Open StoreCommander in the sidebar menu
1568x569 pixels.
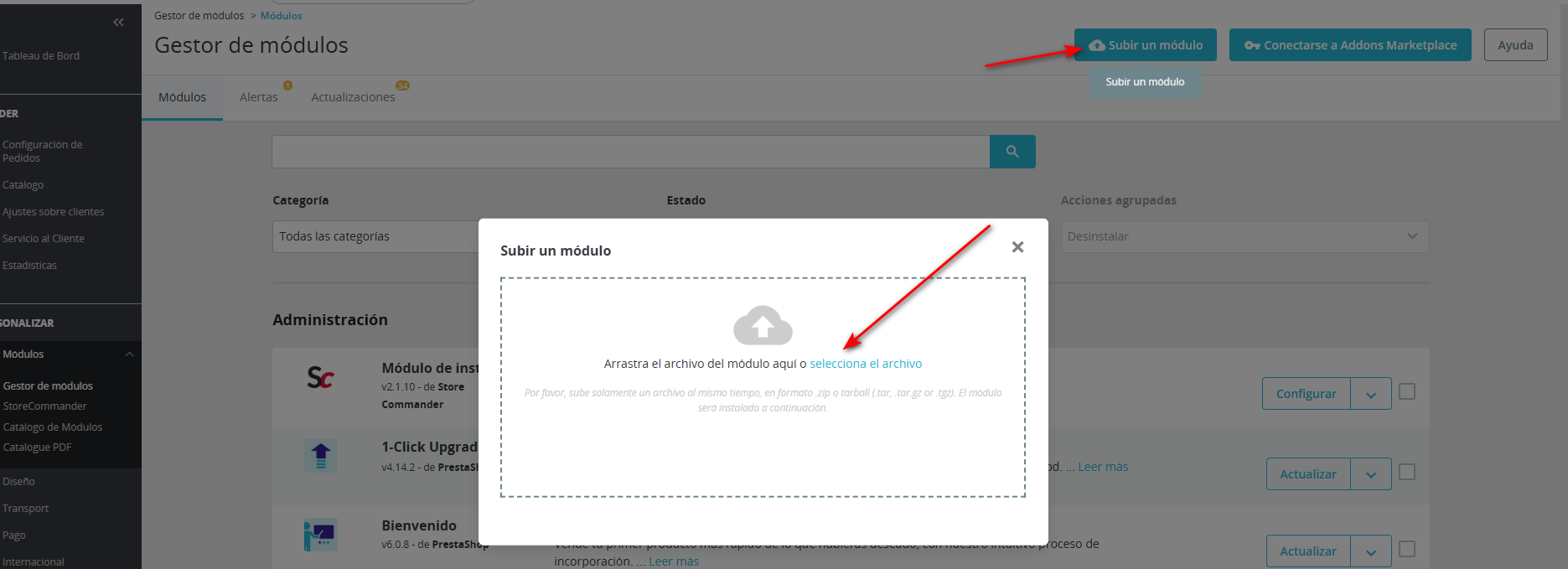coord(45,406)
